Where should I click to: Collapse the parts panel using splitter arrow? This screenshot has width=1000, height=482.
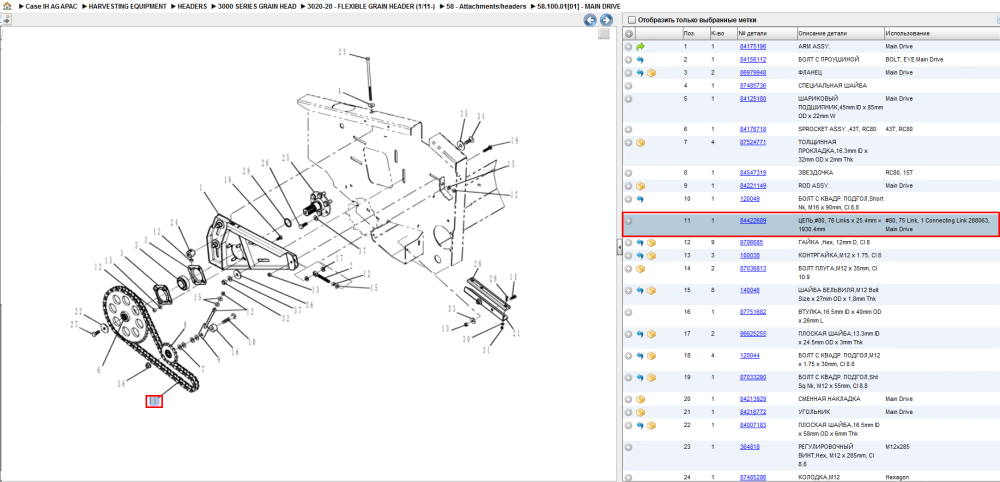pyautogui.click(x=619, y=247)
